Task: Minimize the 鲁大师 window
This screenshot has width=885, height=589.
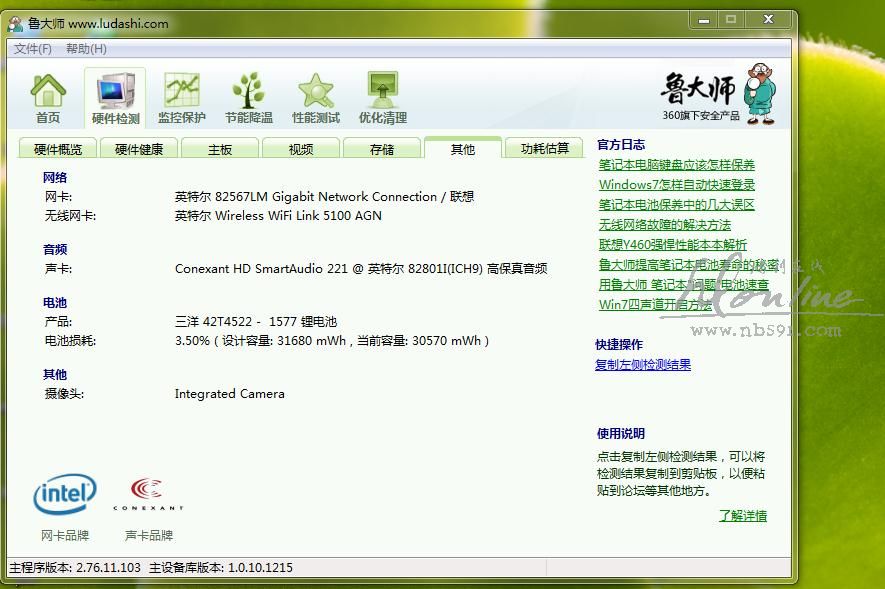Action: [703, 20]
